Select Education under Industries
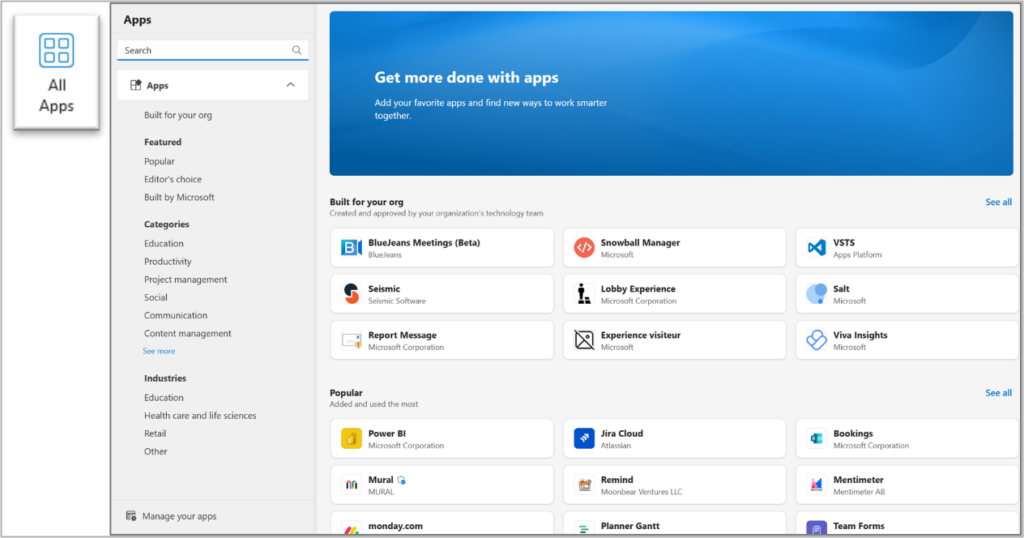Image resolution: width=1024 pixels, height=538 pixels. [163, 398]
